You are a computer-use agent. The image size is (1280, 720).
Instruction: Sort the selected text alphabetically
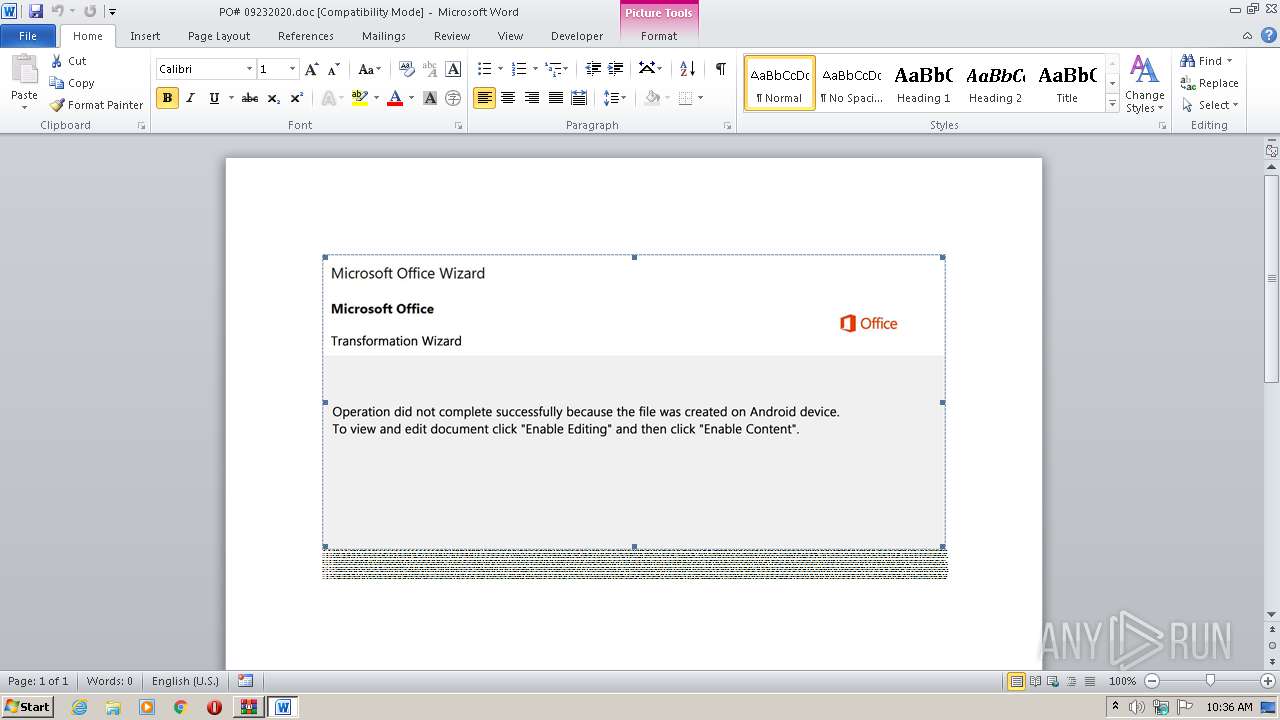(x=687, y=69)
